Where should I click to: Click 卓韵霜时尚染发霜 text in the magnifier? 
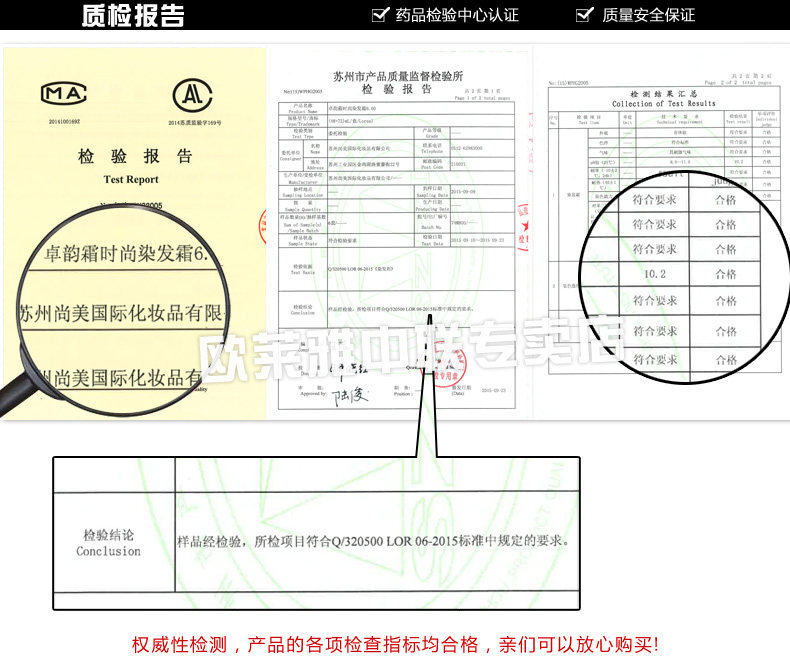pyautogui.click(x=126, y=253)
